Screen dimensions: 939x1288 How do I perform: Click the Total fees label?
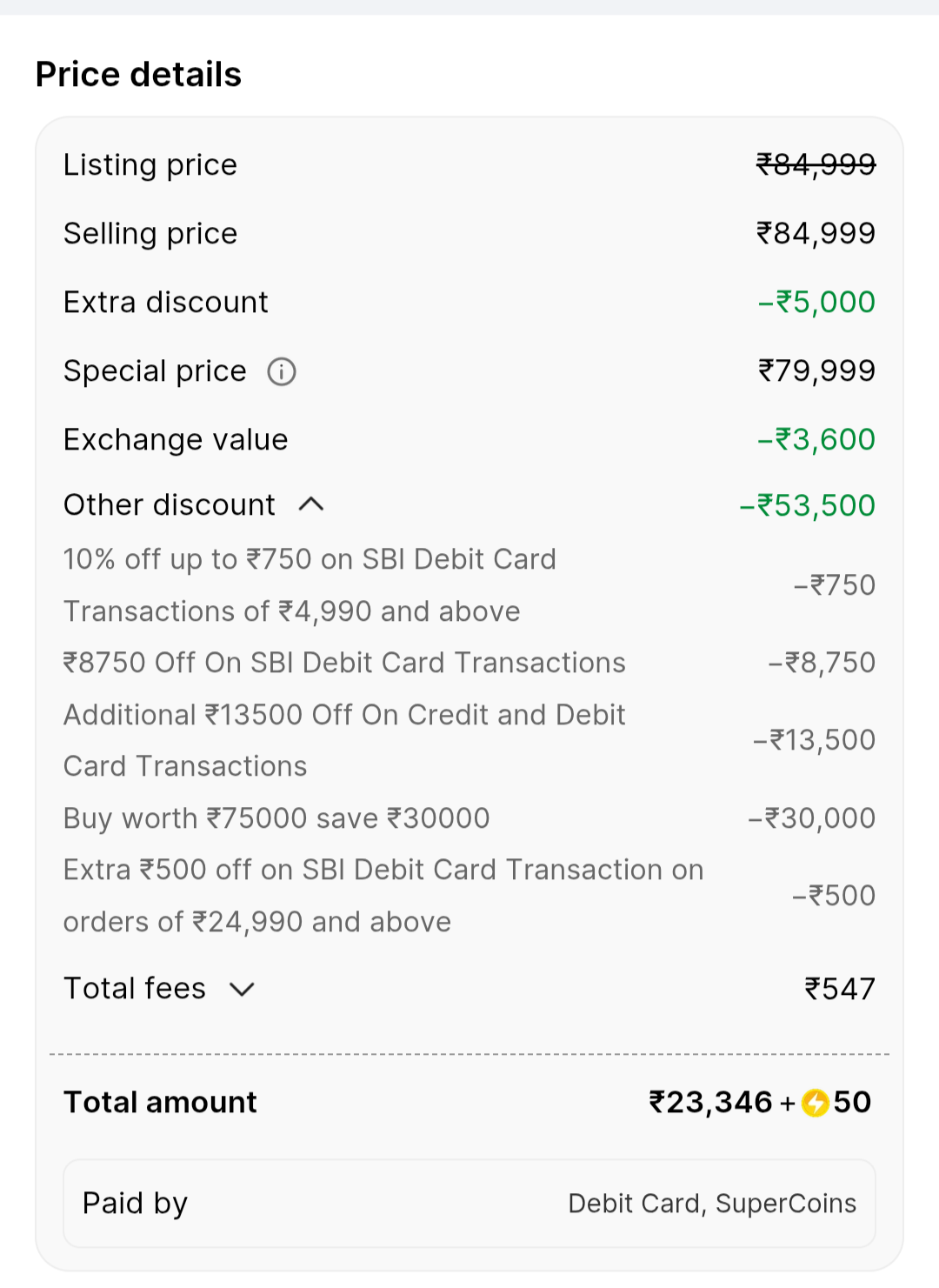click(135, 989)
